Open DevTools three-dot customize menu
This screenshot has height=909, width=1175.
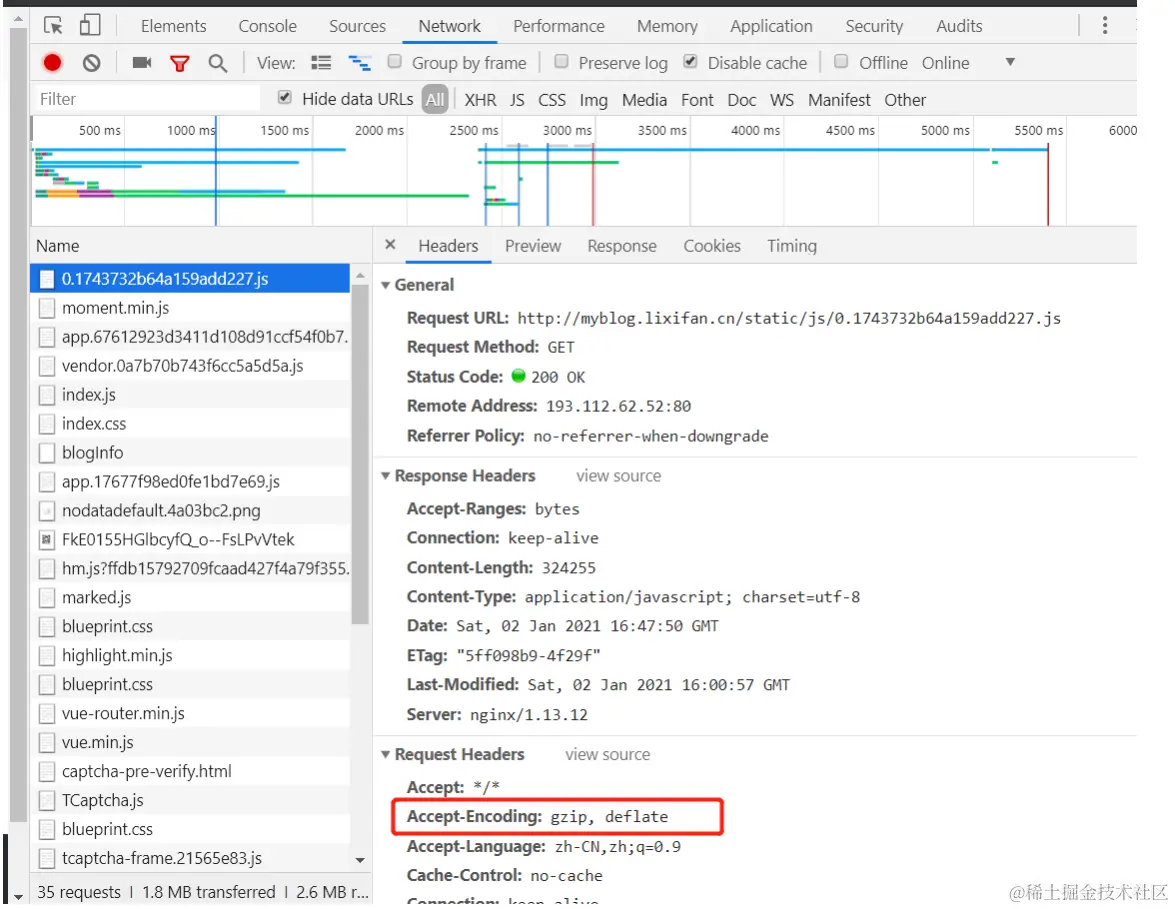point(1105,25)
